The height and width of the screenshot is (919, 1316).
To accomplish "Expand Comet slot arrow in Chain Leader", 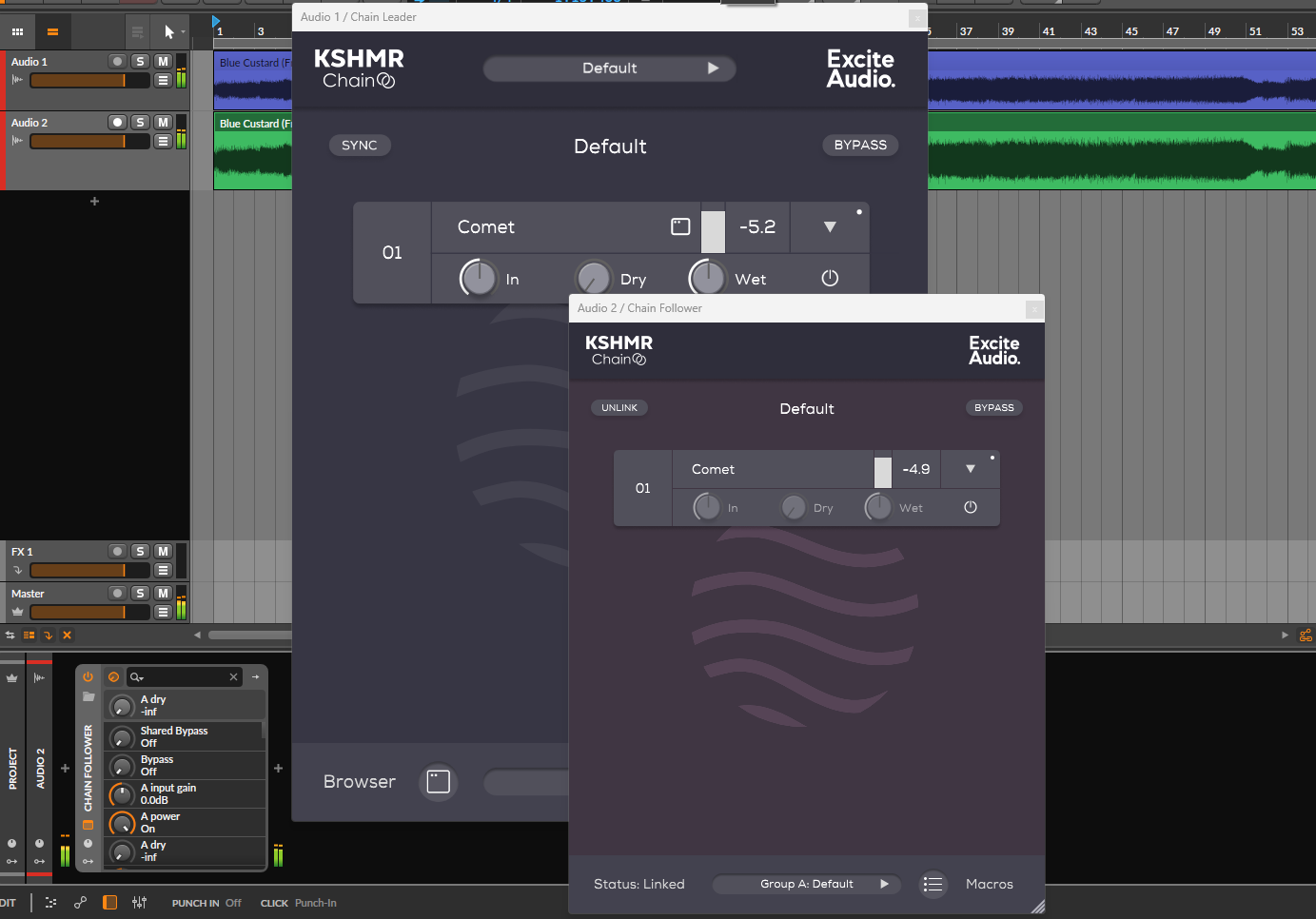I will pos(830,227).
